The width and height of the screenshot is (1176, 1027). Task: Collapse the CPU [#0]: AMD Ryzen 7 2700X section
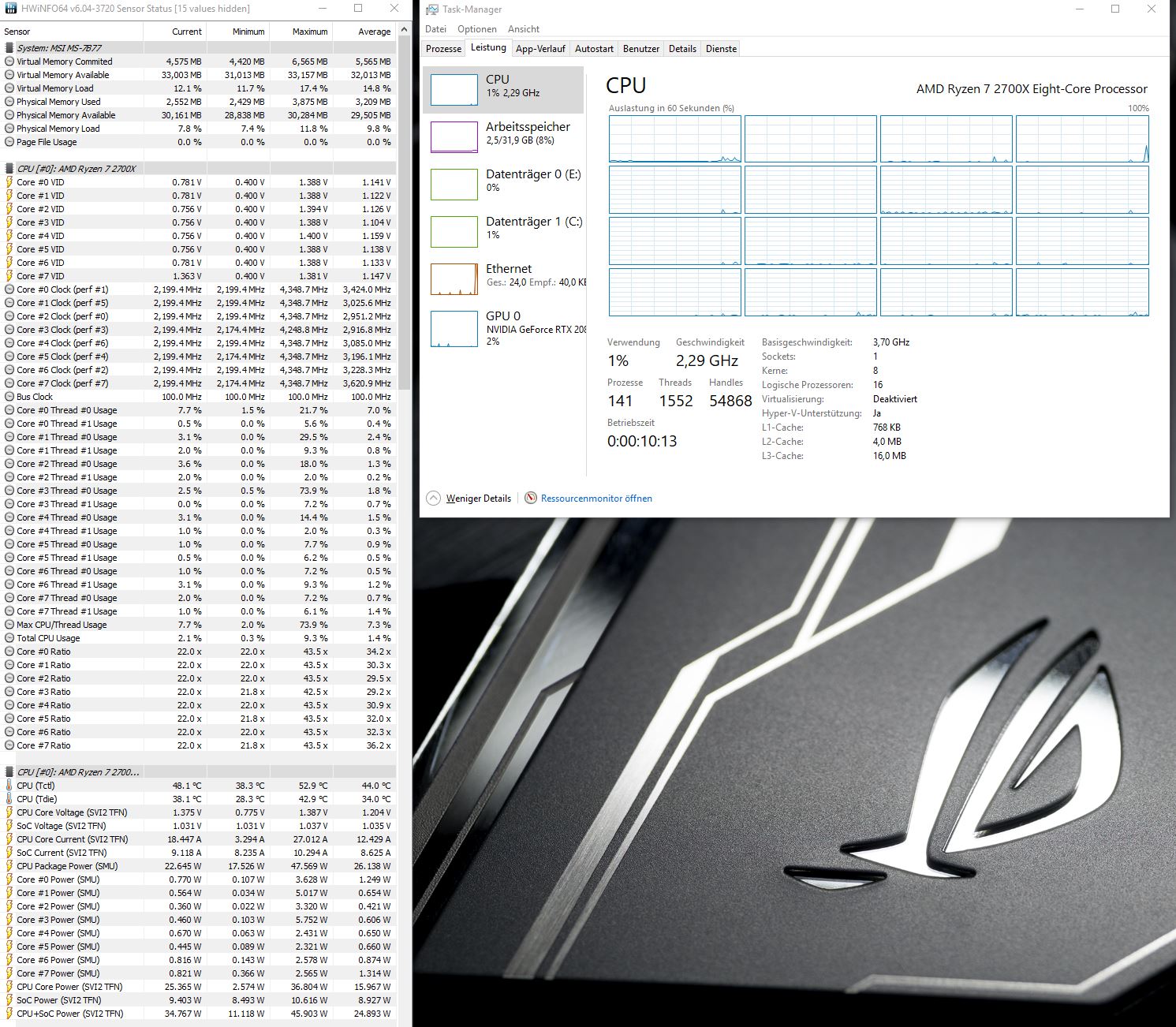9,167
